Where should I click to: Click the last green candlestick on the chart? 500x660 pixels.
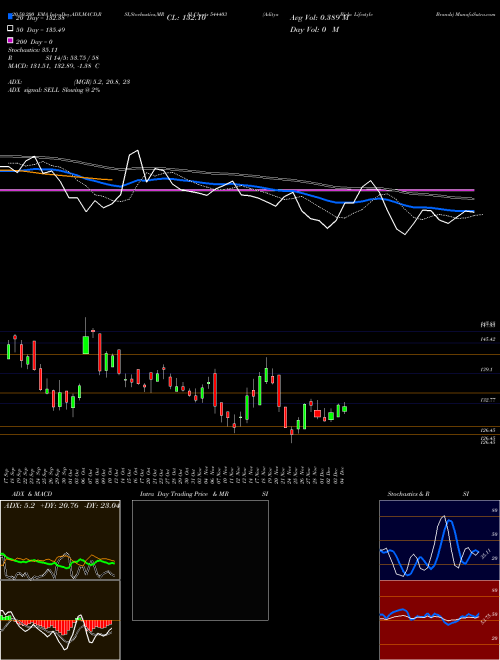344,408
